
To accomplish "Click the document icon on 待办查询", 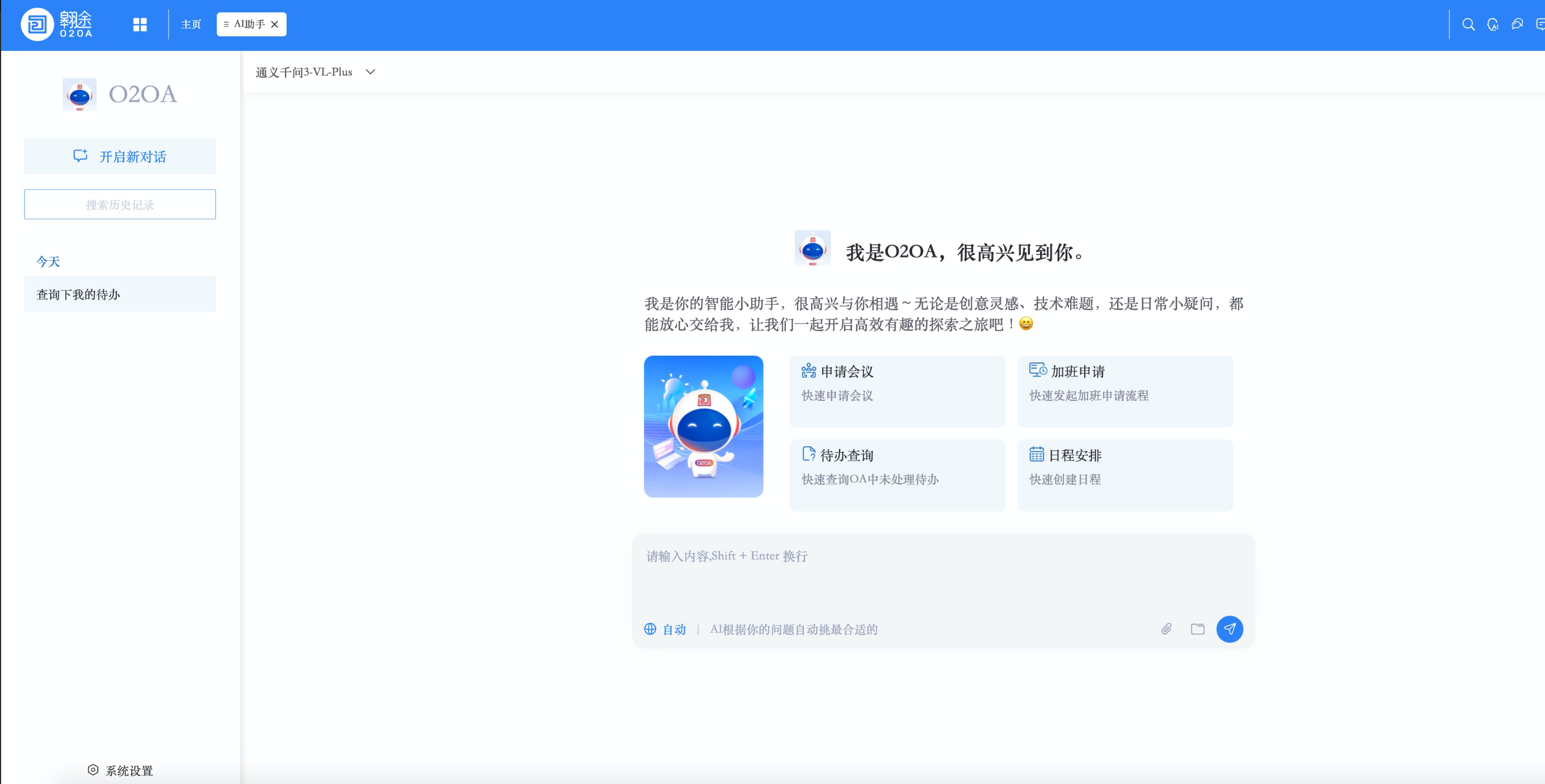I will [x=808, y=455].
